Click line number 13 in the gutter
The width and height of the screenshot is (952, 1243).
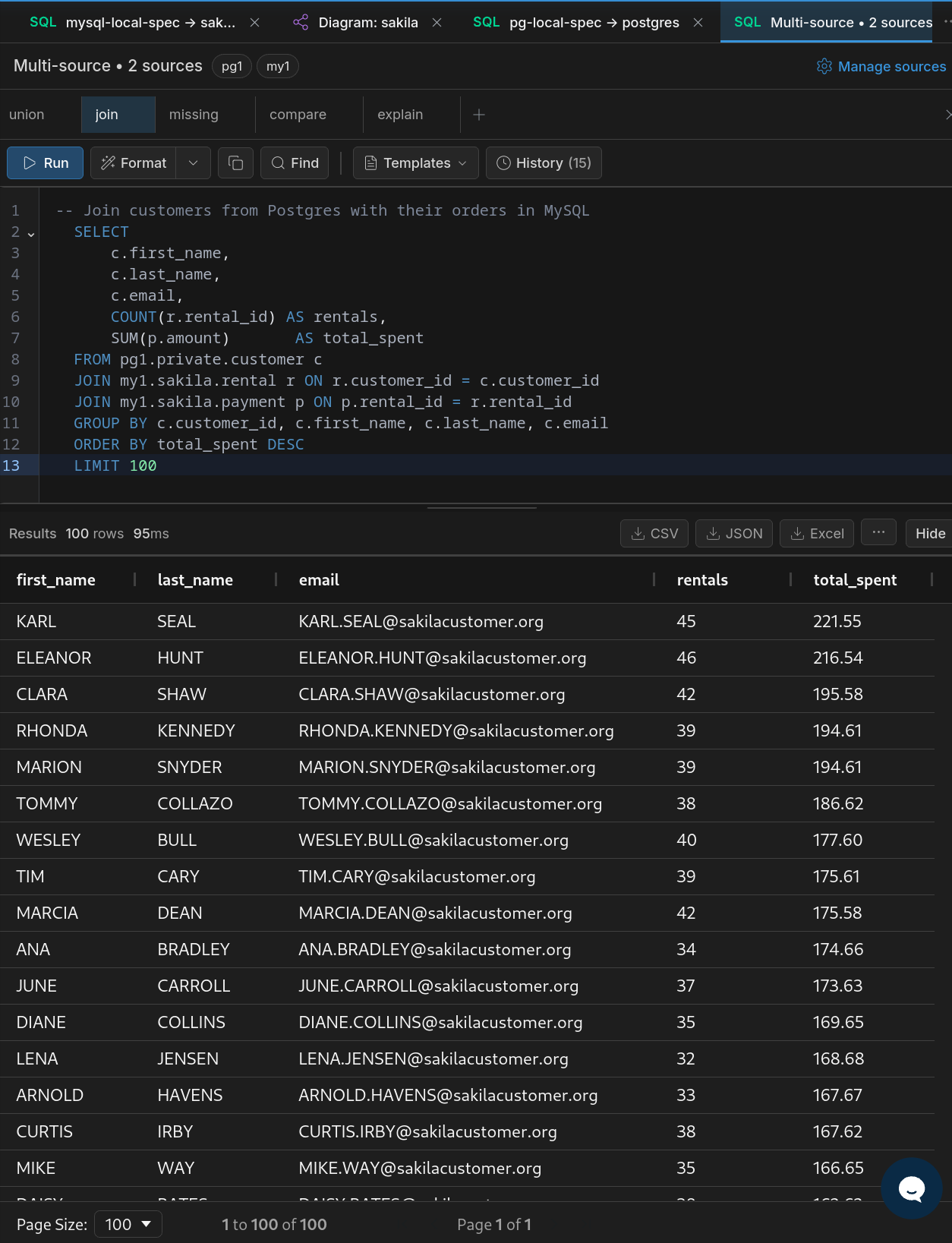tap(11, 465)
